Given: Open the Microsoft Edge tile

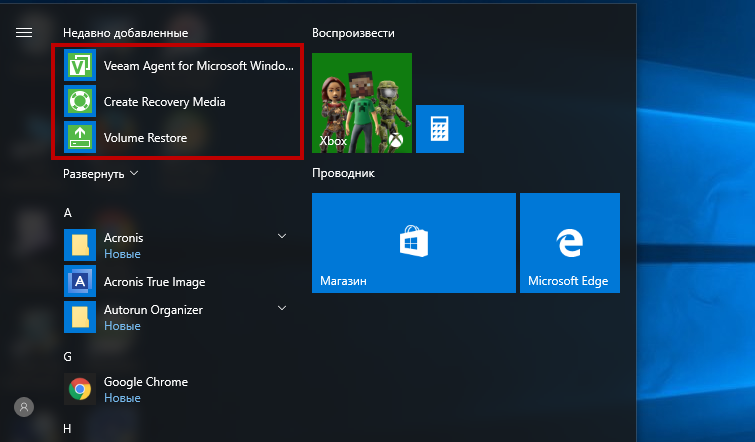Looking at the screenshot, I should click(570, 243).
